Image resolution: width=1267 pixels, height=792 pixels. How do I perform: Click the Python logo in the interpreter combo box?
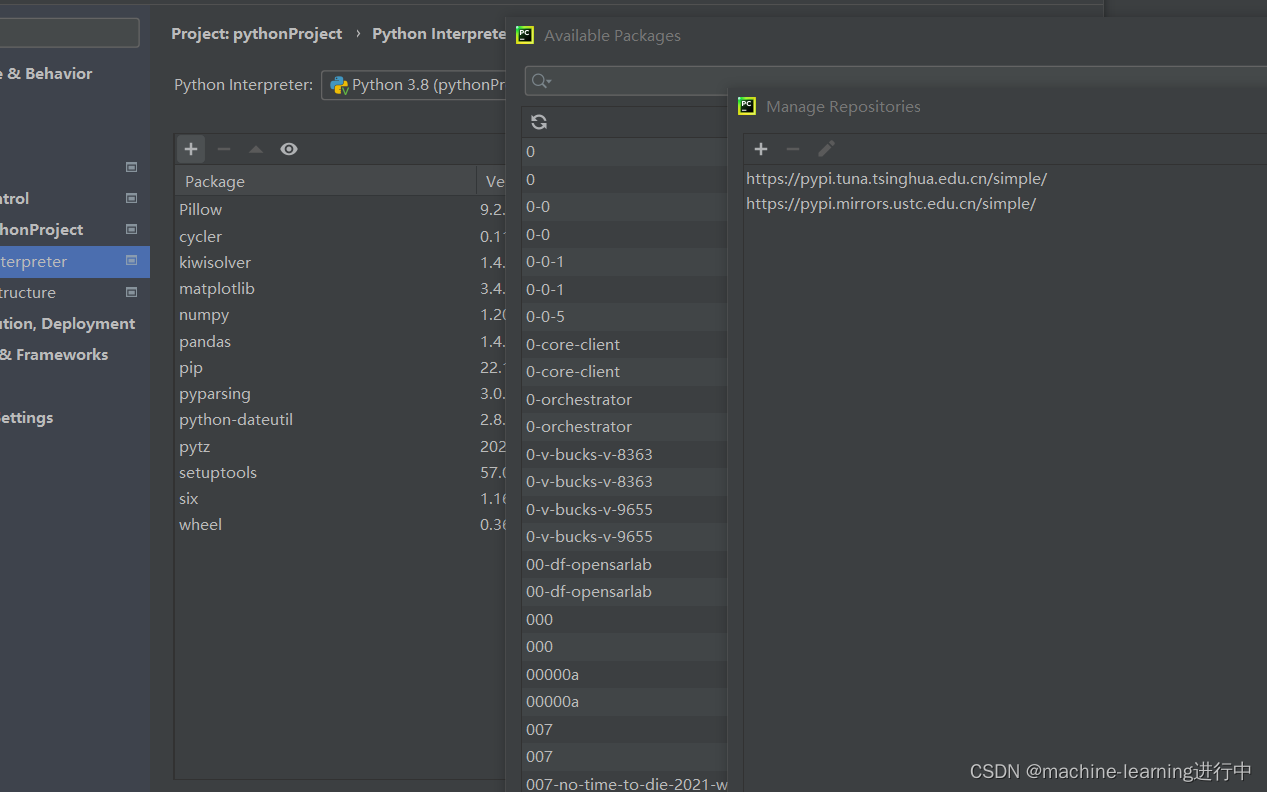tap(339, 85)
